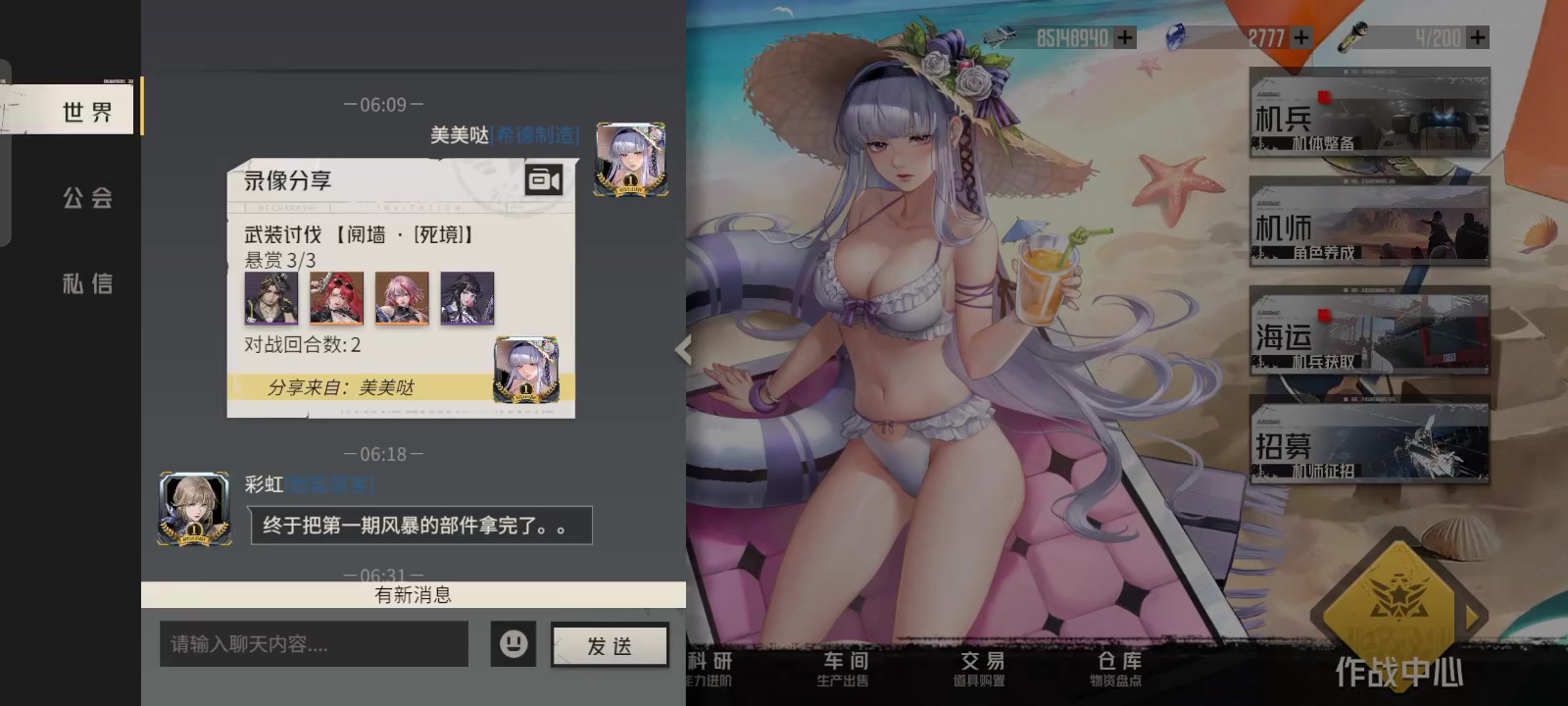Click the red-haired pilot portrait in replay card
1568x706 pixels.
[x=336, y=298]
